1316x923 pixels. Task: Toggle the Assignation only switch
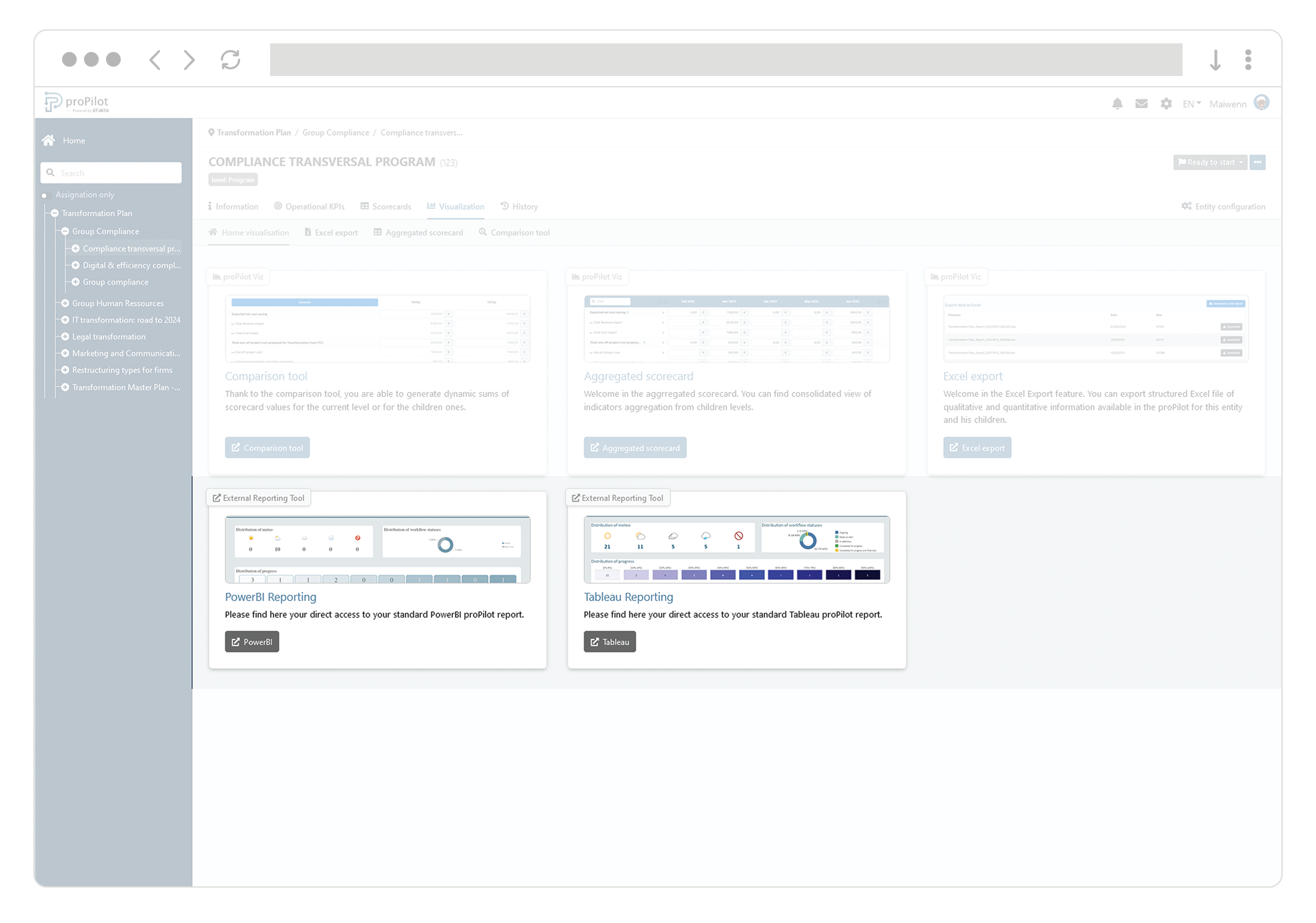tap(45, 195)
